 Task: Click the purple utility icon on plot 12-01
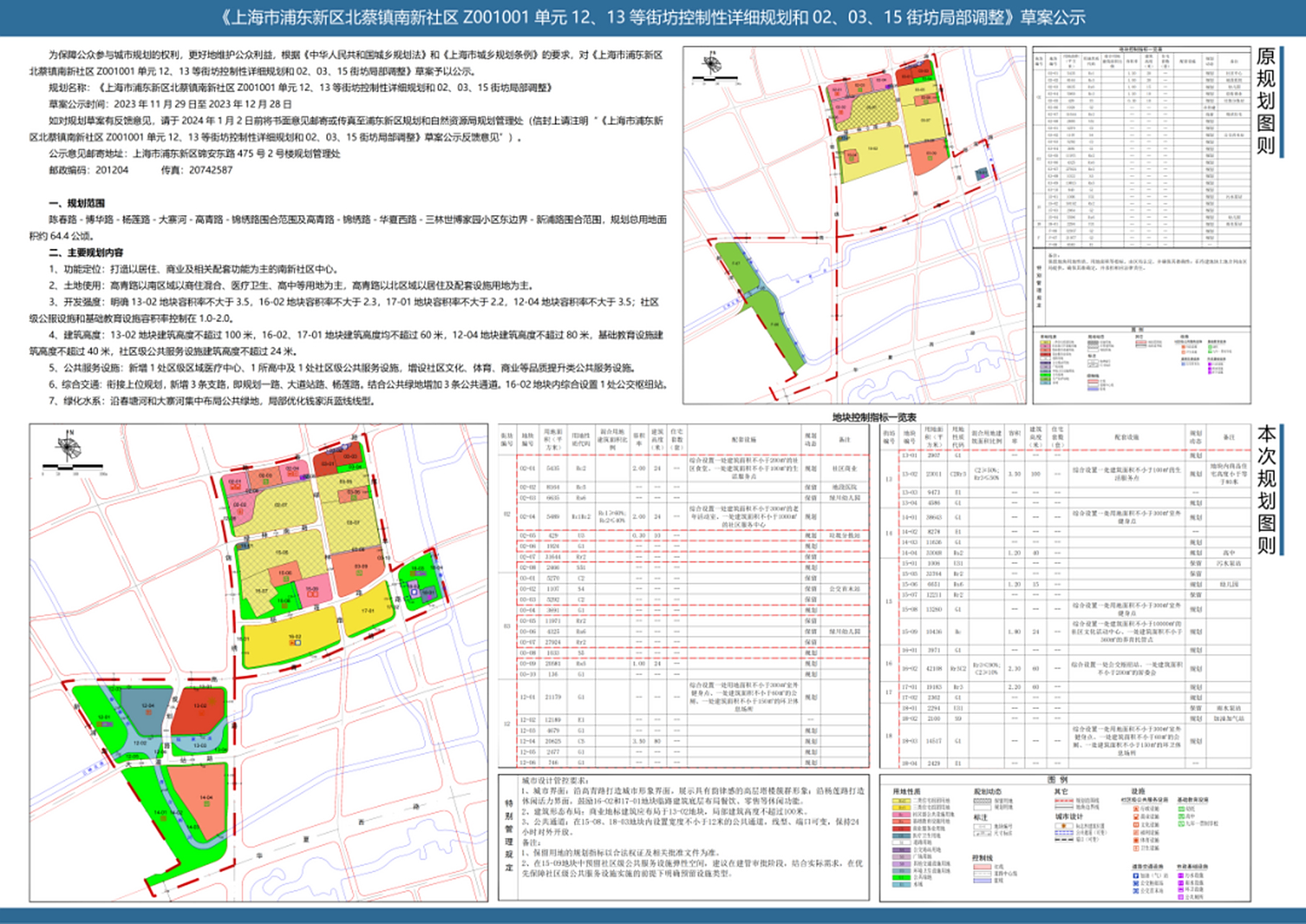point(105,723)
